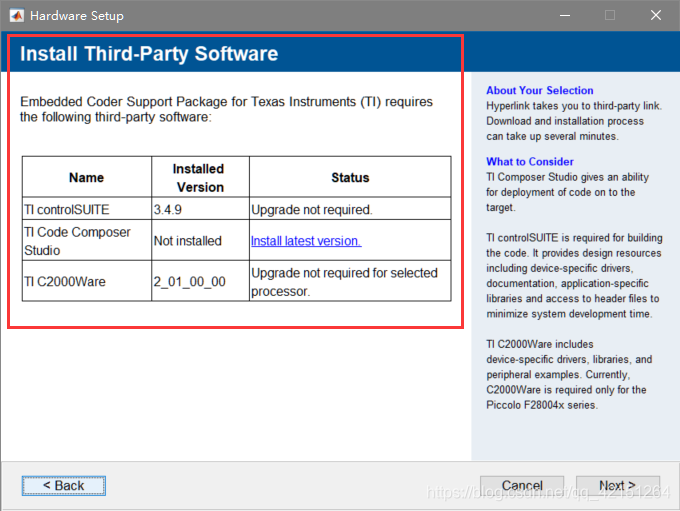Viewport: 680px width, 511px height.
Task: Click the Not installed version cell
Action: coord(200,240)
